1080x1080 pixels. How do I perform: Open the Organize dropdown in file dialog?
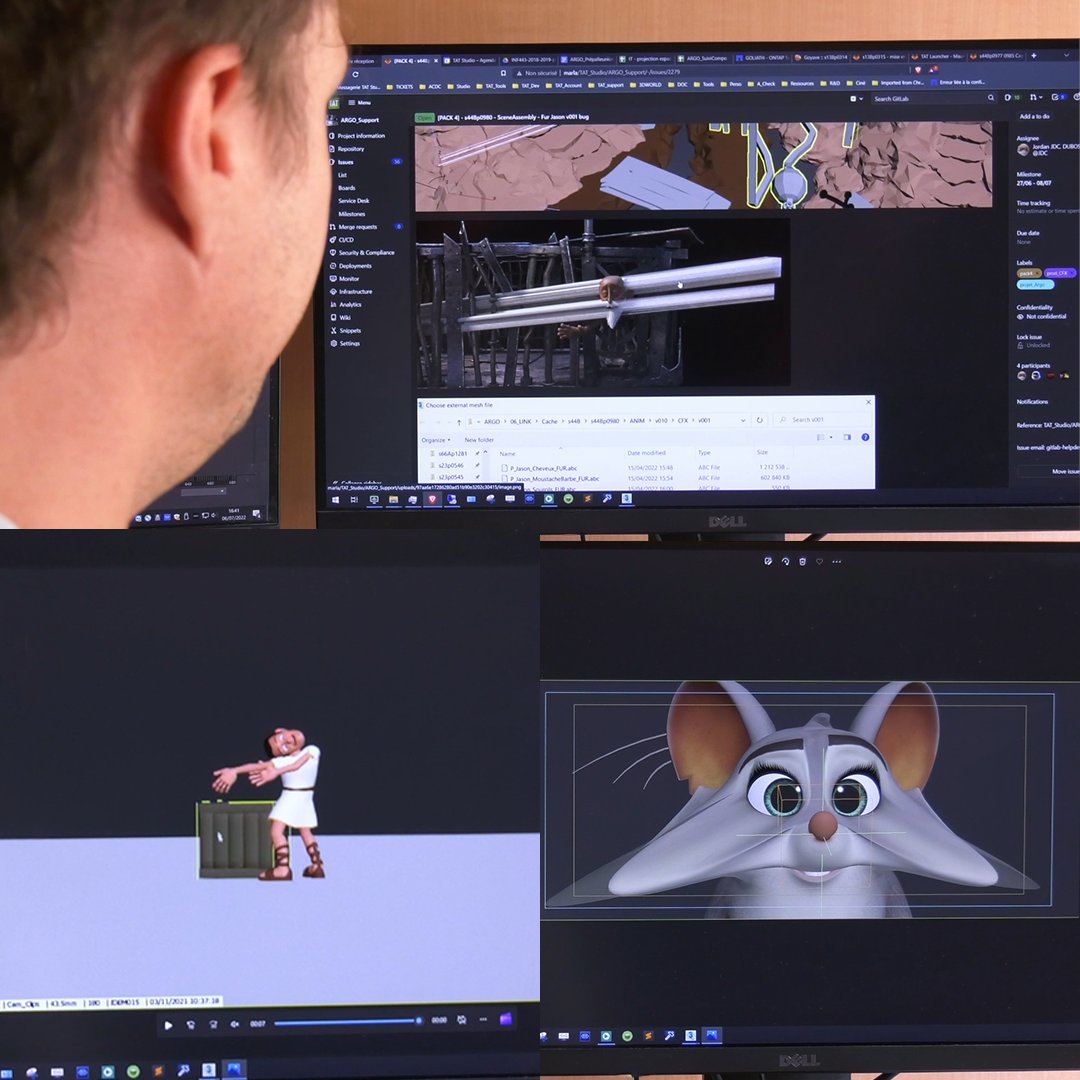pos(436,439)
